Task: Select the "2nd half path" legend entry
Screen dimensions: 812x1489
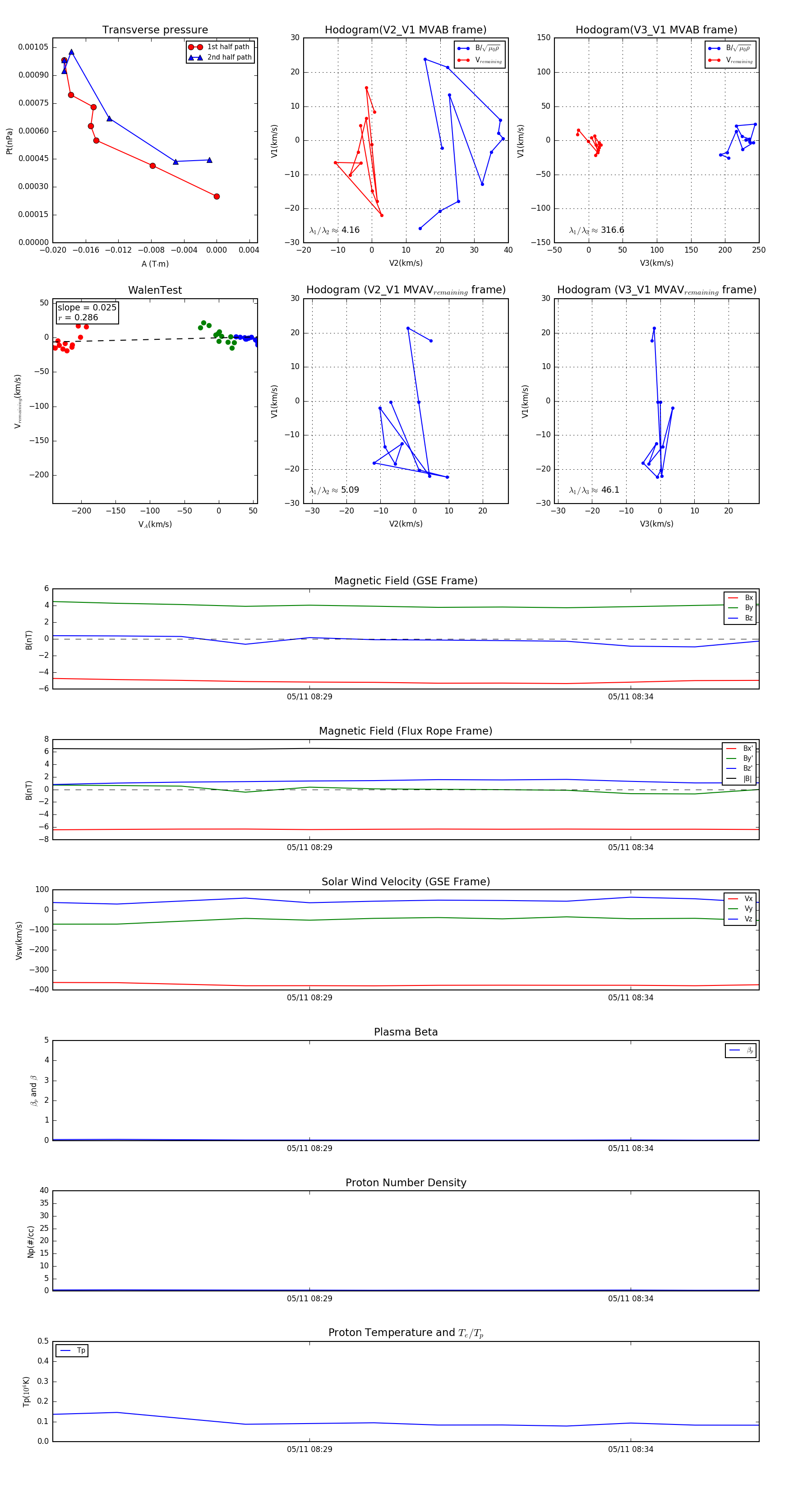Action: (220, 57)
